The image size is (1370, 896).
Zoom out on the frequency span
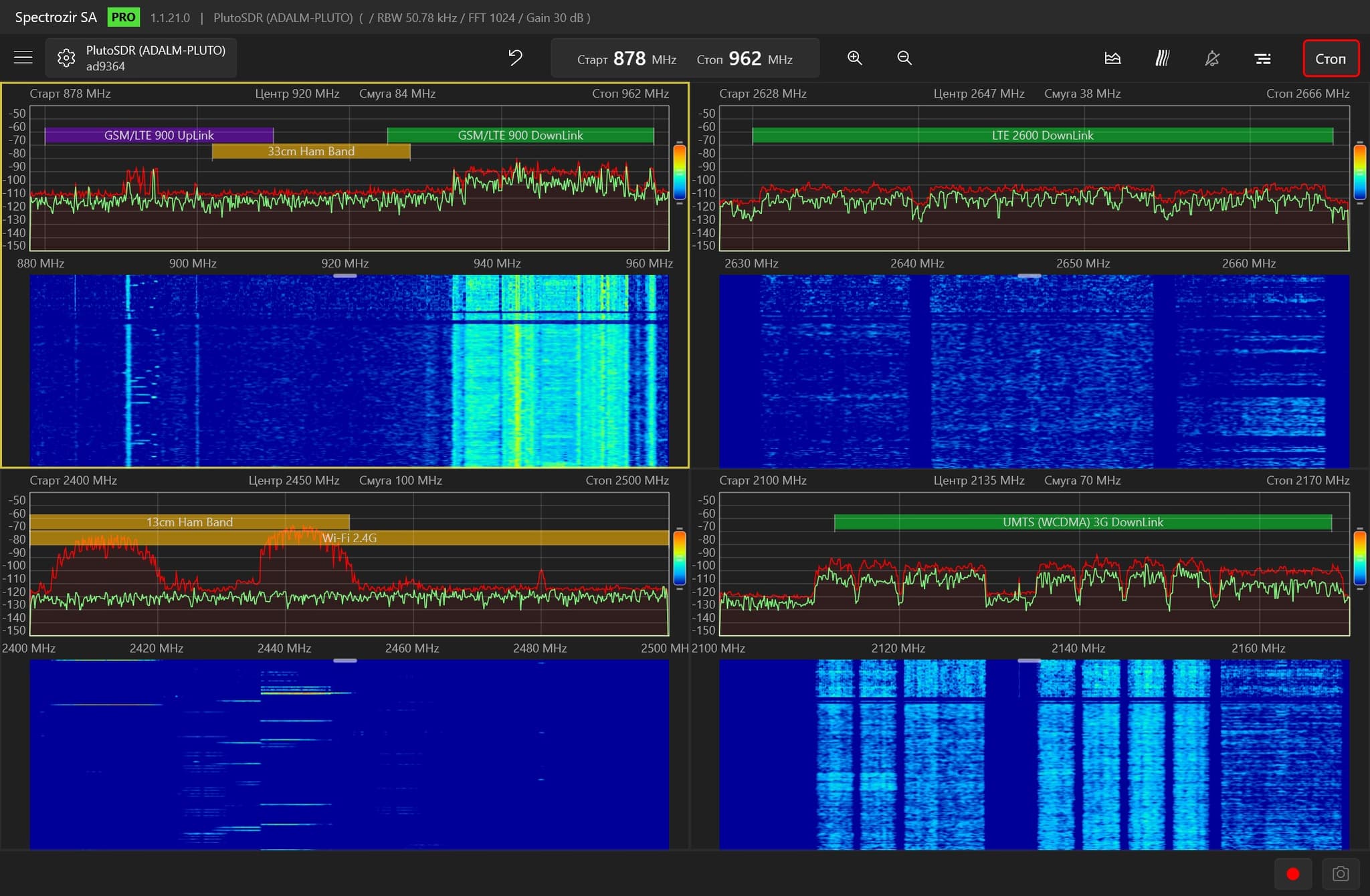(904, 58)
